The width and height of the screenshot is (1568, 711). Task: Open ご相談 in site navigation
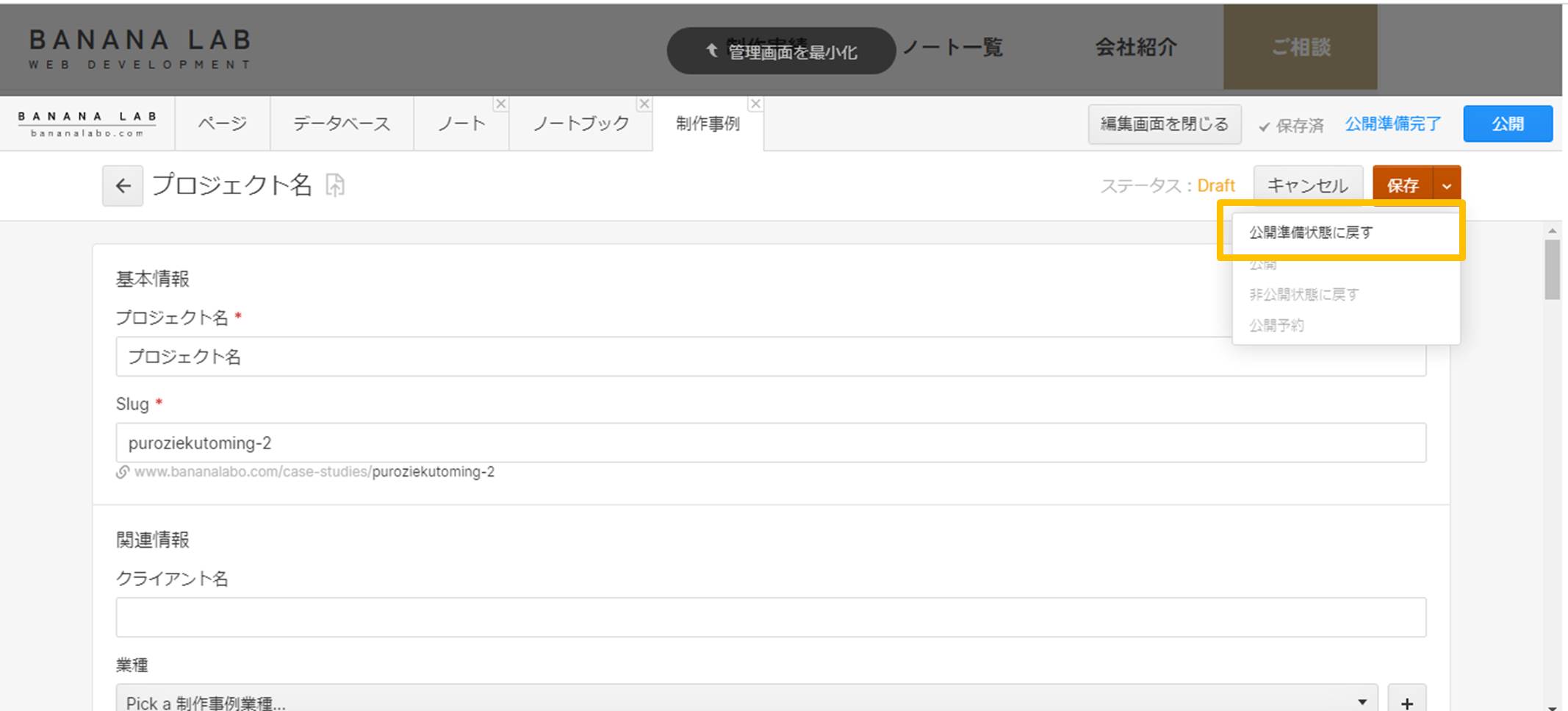tap(1301, 48)
